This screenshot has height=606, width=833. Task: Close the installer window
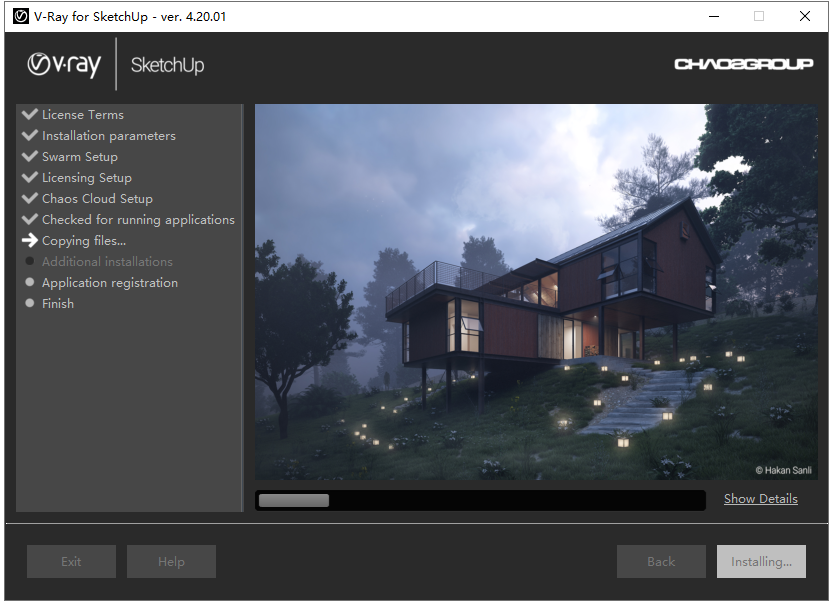click(x=805, y=16)
